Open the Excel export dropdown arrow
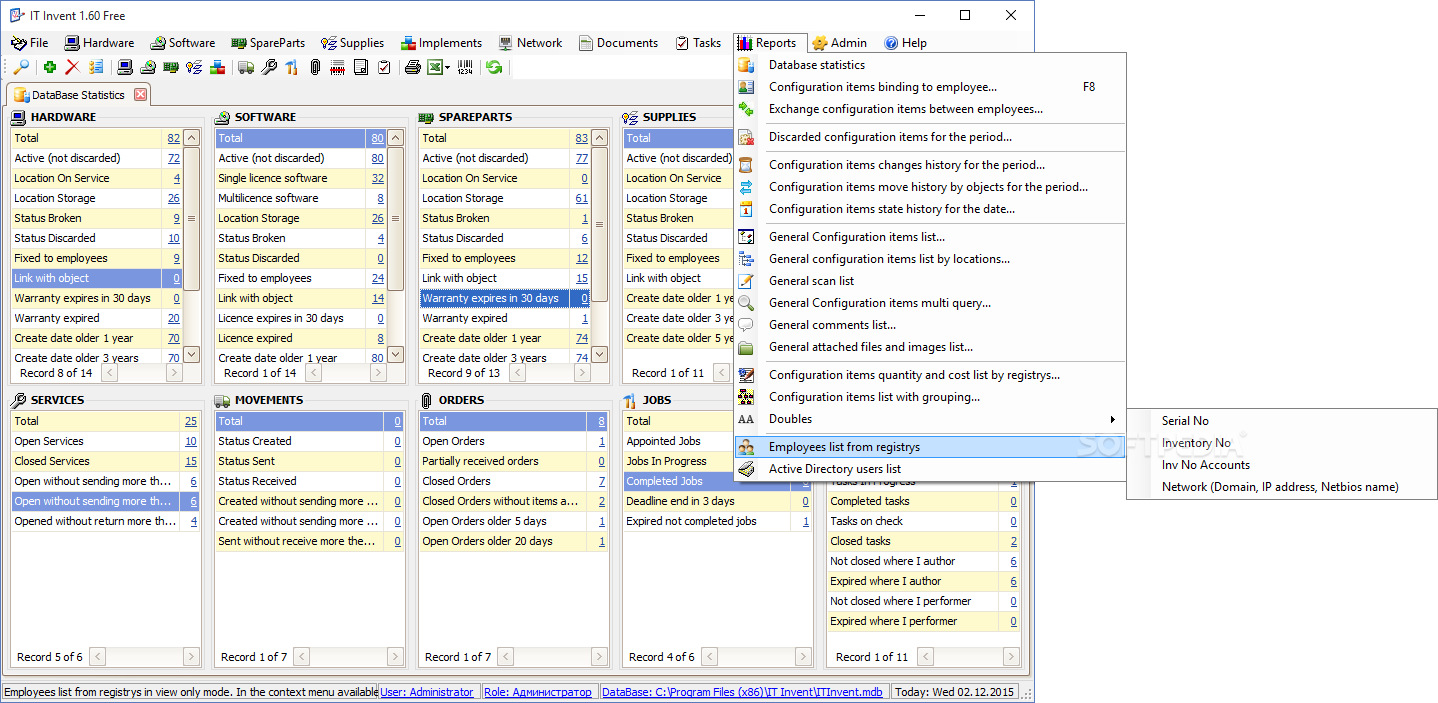The image size is (1438, 703). pos(448,67)
